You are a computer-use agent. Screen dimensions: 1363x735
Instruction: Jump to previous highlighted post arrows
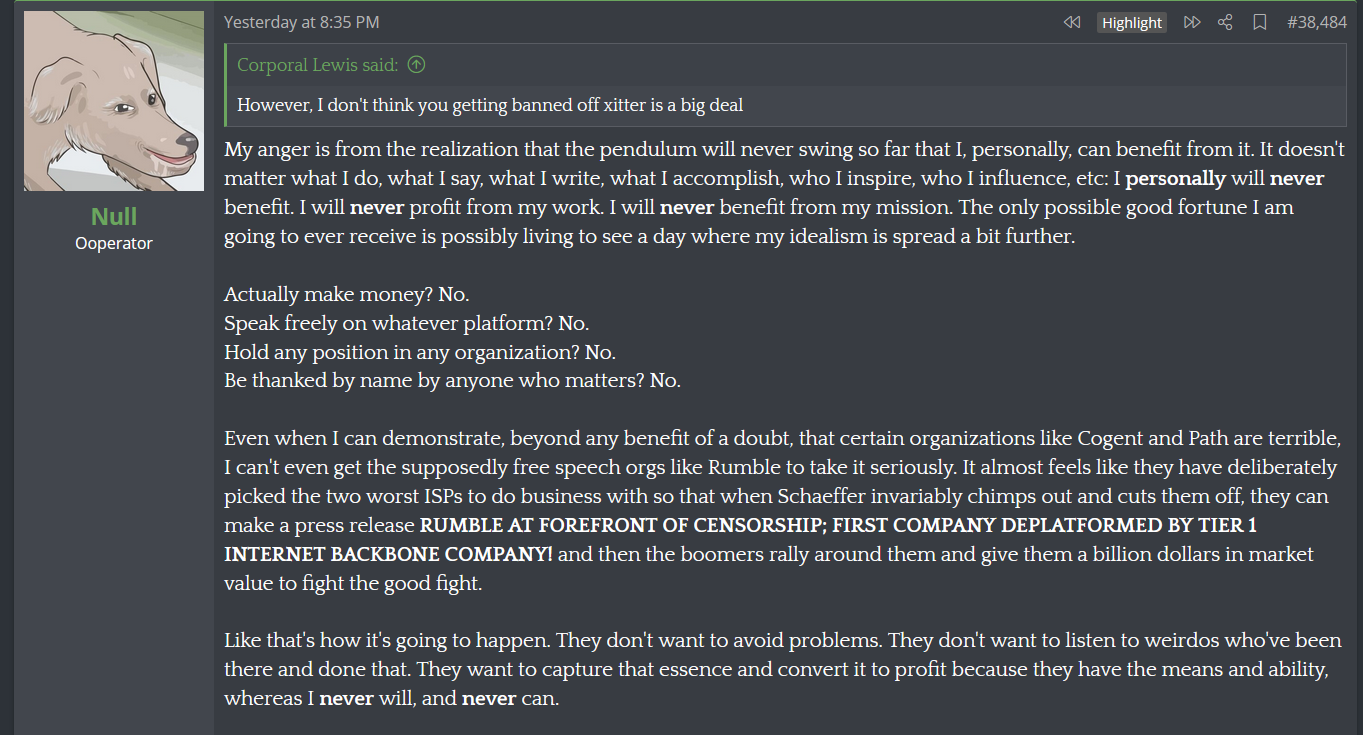pyautogui.click(x=1072, y=22)
